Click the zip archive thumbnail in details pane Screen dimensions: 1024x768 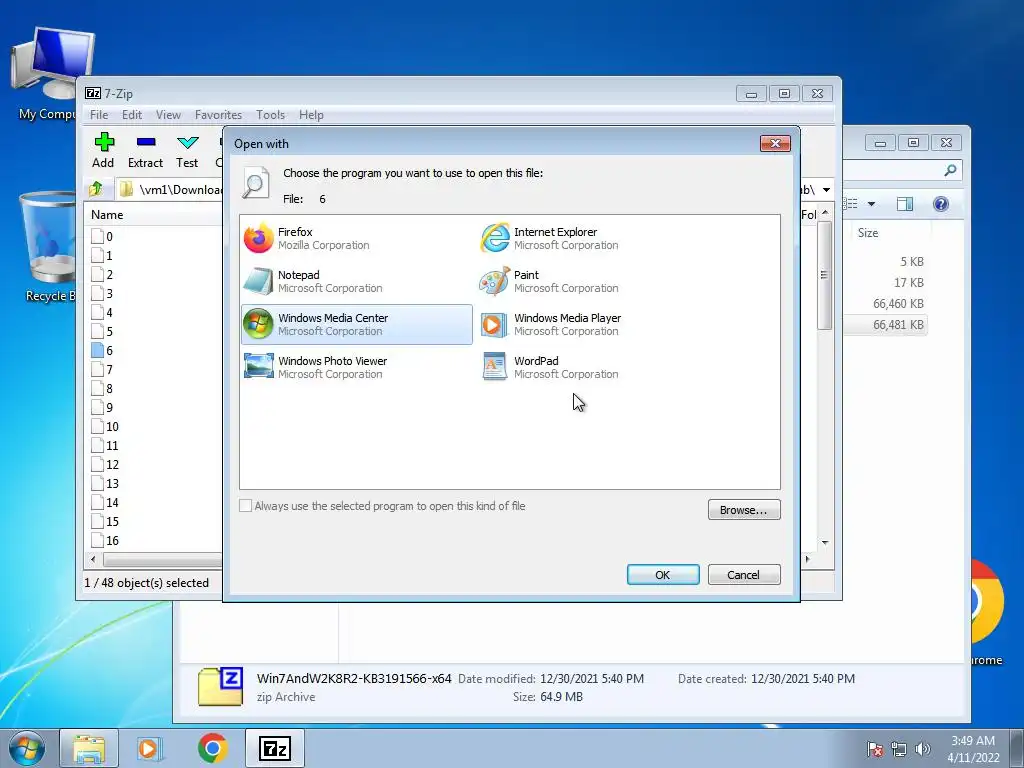pos(221,686)
